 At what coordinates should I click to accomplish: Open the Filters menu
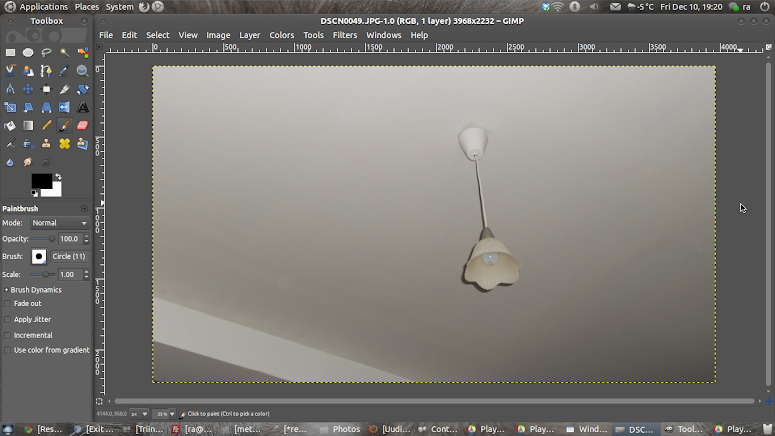tap(345, 35)
